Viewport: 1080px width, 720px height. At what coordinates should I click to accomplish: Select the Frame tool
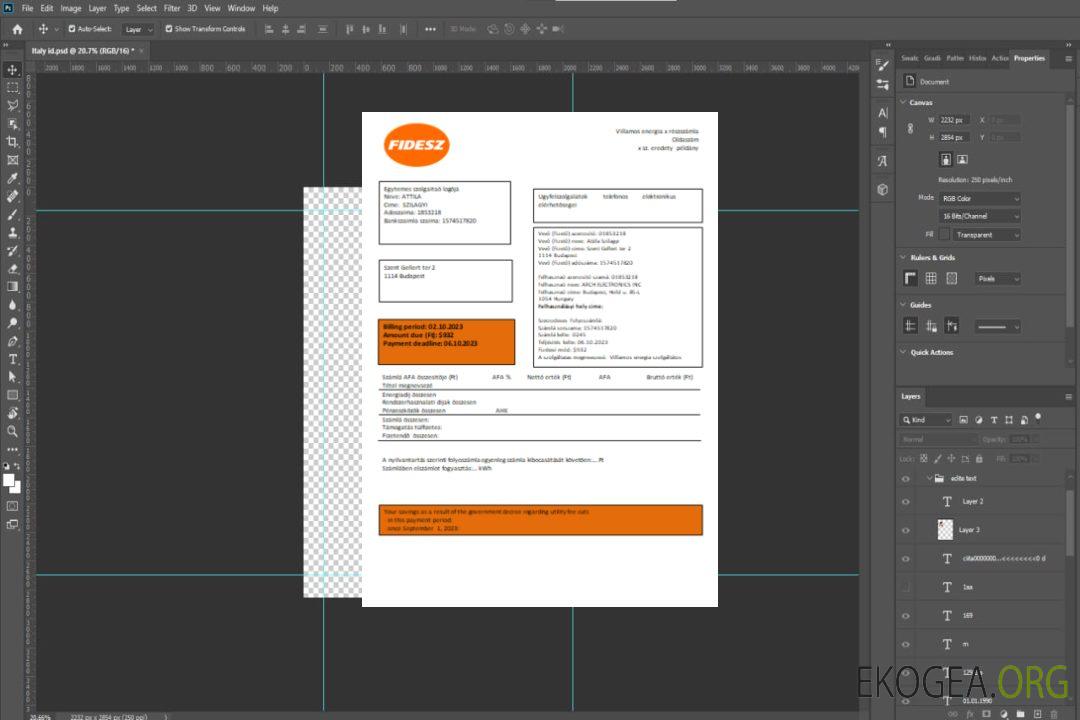pyautogui.click(x=12, y=160)
